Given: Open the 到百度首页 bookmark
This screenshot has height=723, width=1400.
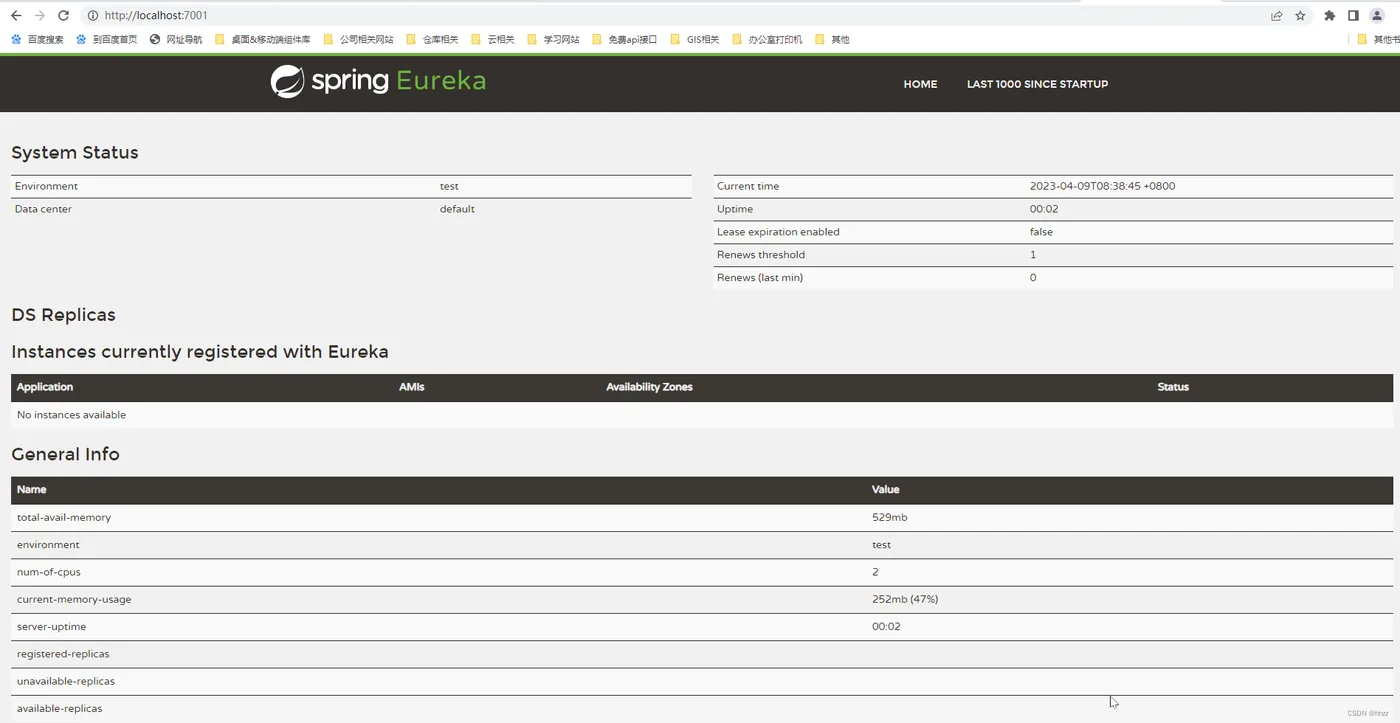Looking at the screenshot, I should coord(107,40).
